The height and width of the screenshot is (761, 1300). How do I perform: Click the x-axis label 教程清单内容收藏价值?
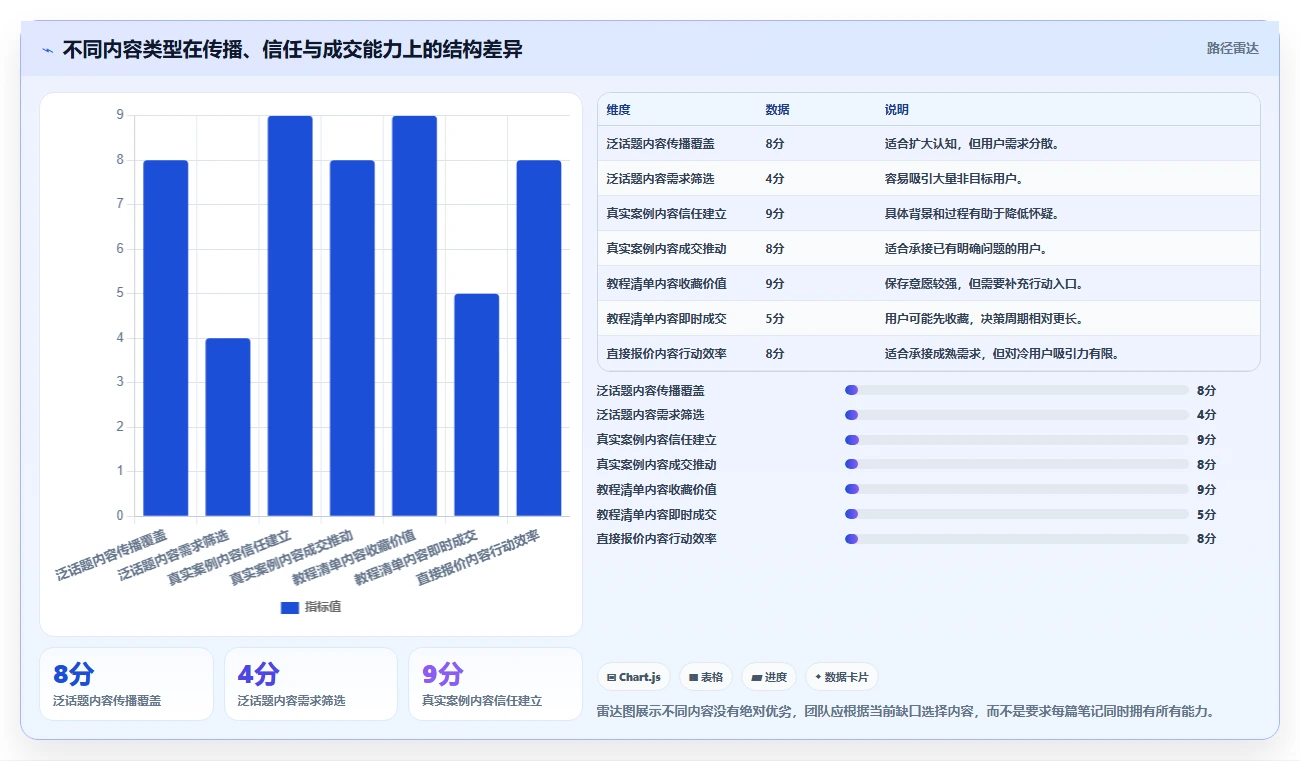[x=354, y=557]
